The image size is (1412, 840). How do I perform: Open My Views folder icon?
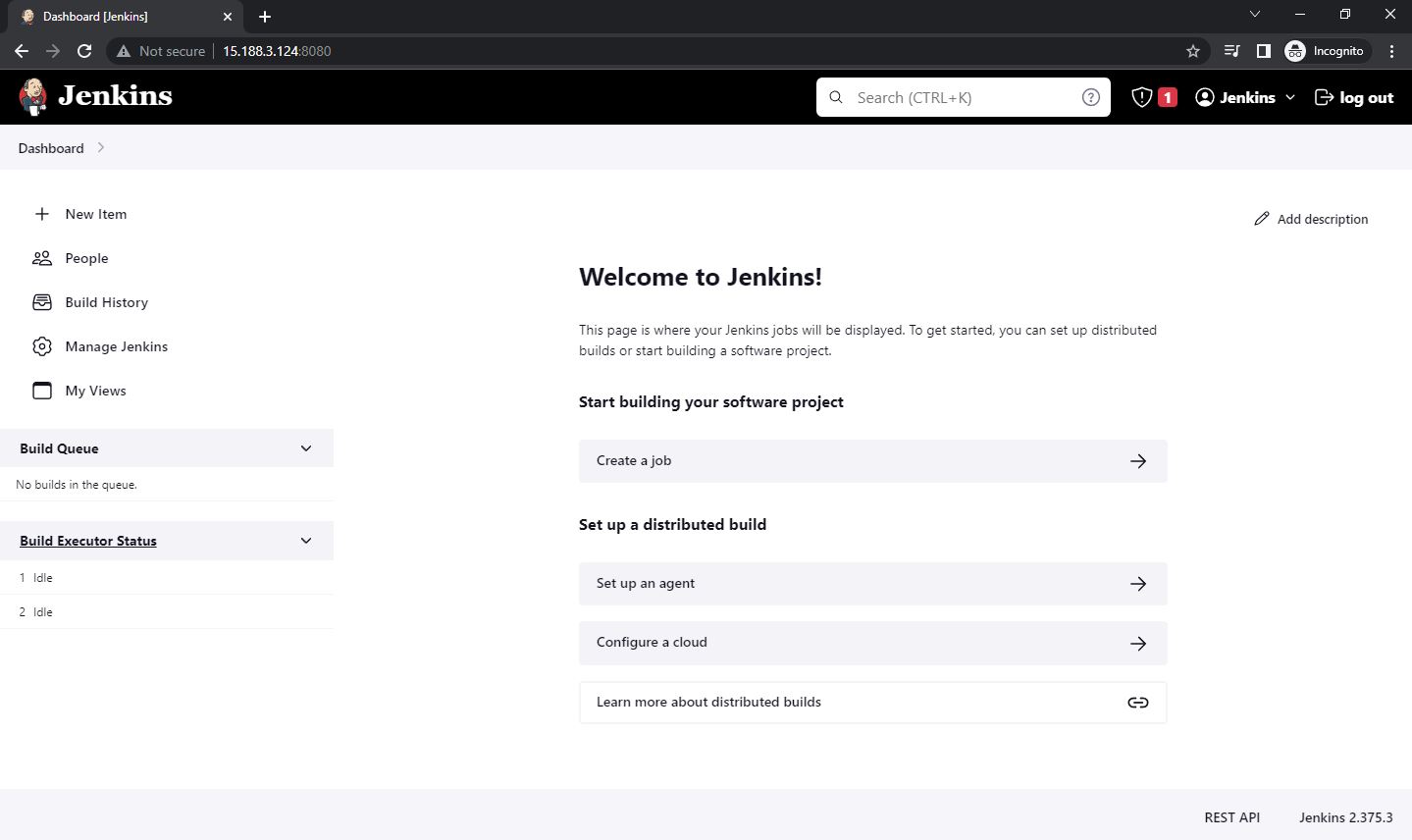tap(41, 390)
